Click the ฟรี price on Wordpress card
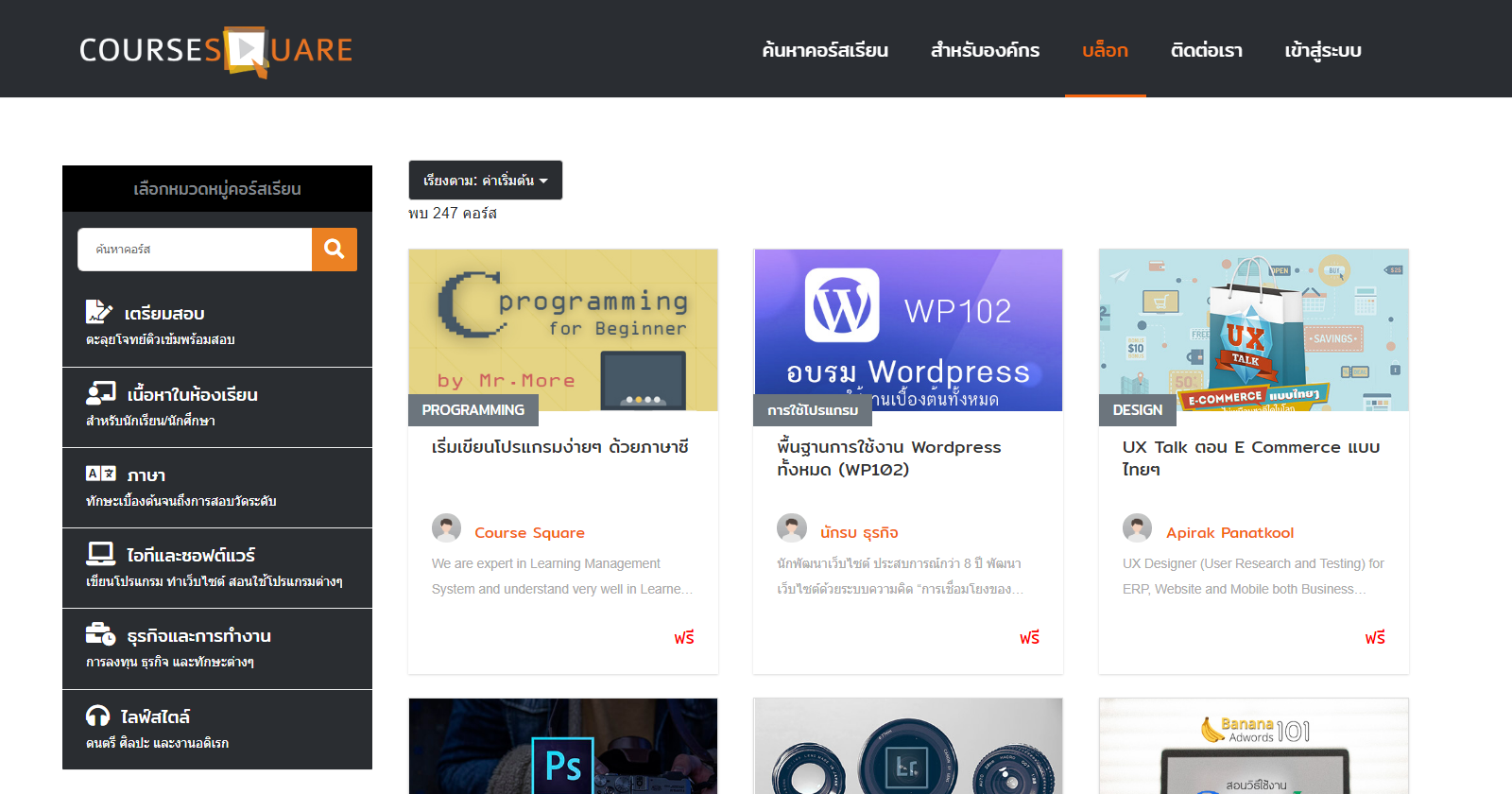Screen dimensions: 1512x794 click(x=1029, y=638)
